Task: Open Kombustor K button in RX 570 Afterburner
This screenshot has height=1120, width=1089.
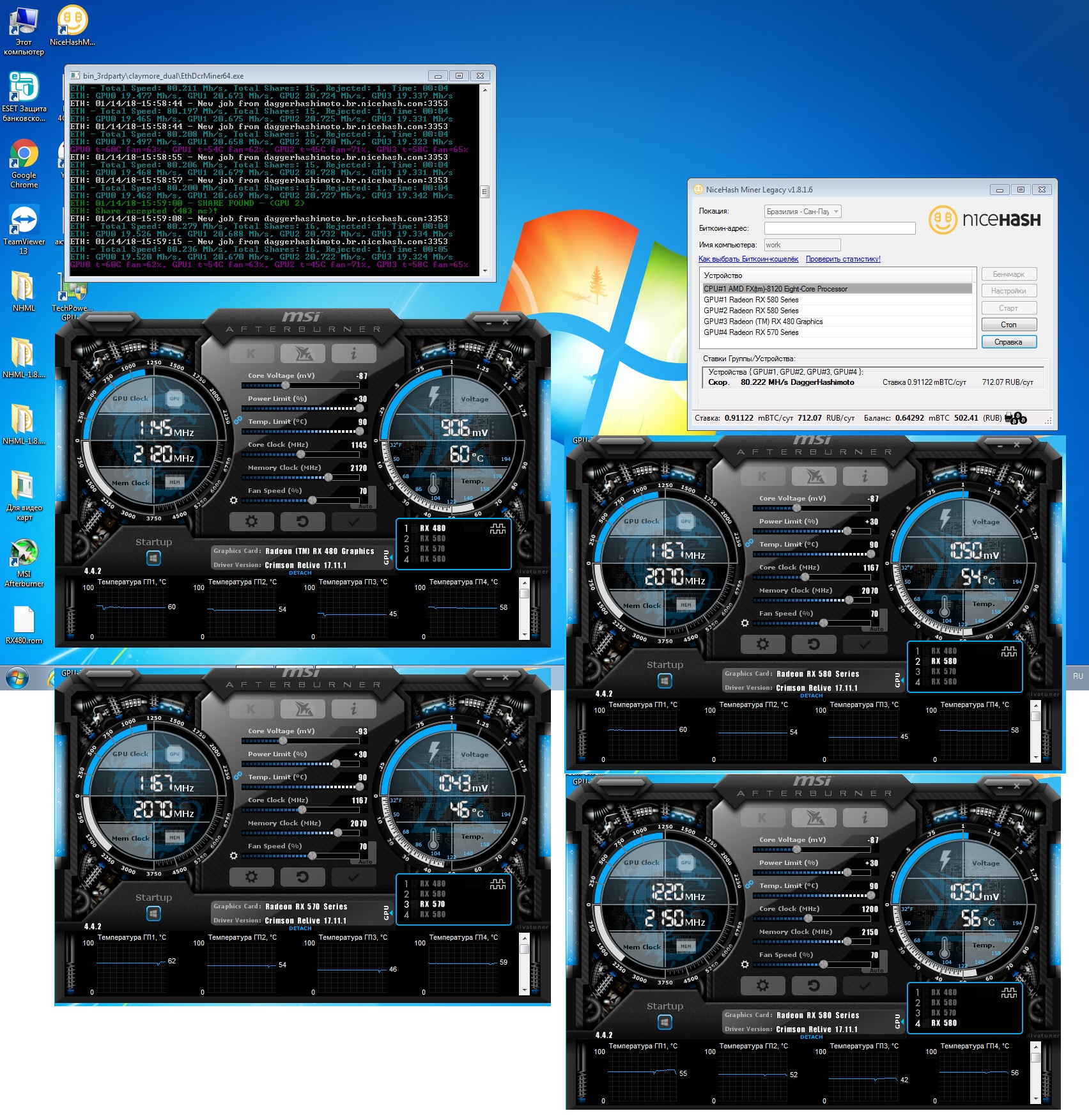Action: (251, 709)
